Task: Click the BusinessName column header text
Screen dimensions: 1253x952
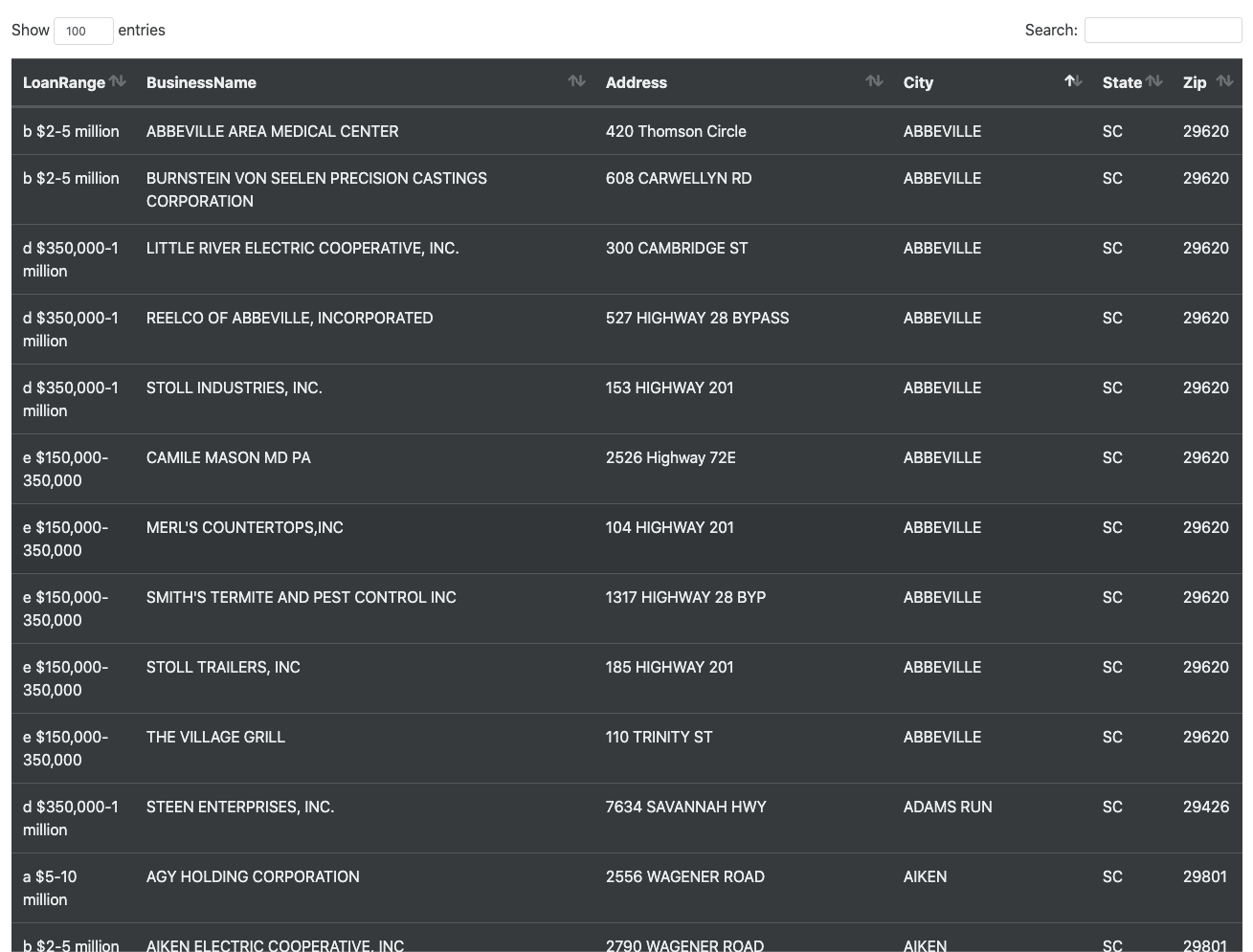Action: point(201,82)
